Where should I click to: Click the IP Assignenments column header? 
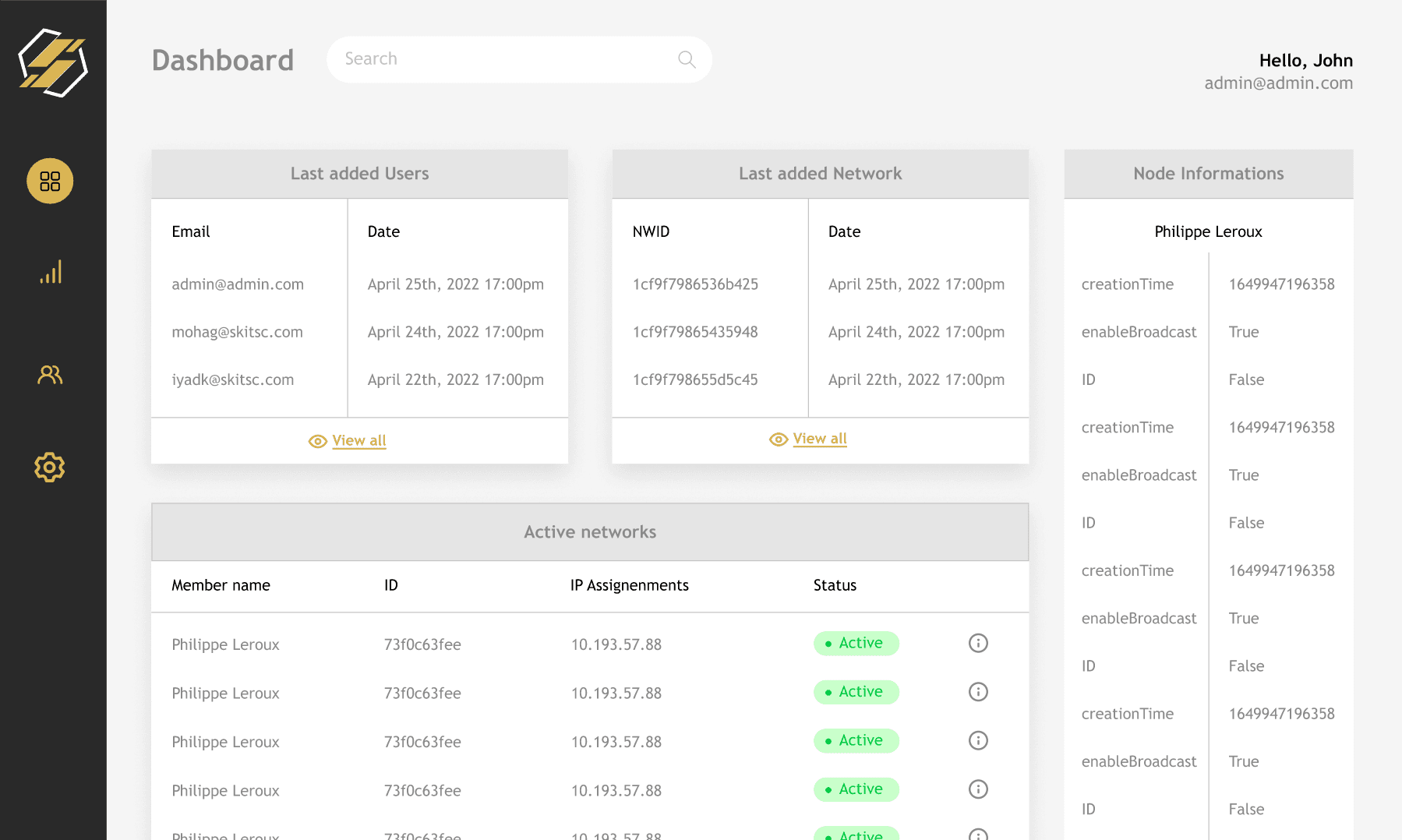[629, 585]
